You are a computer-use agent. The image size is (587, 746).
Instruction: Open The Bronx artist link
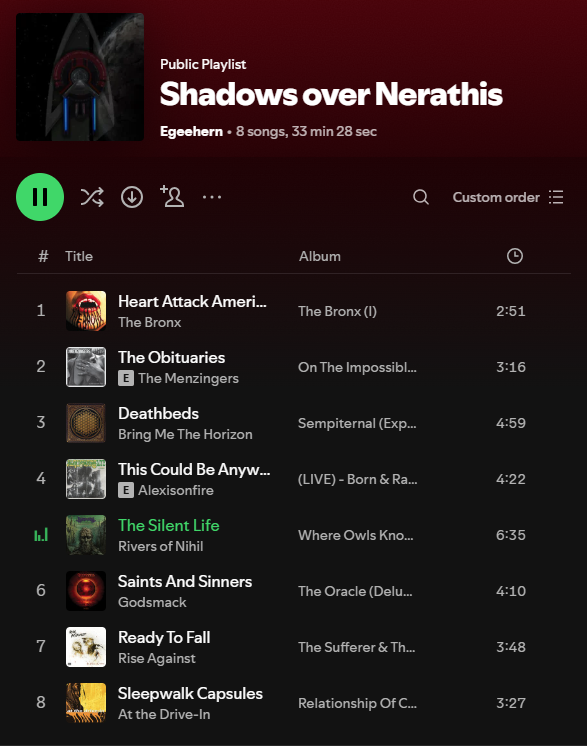pyautogui.click(x=150, y=323)
